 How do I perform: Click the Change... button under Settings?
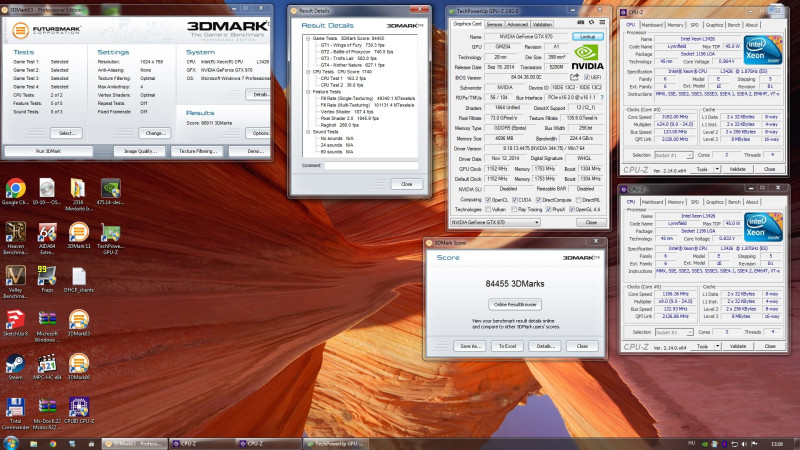click(x=155, y=133)
